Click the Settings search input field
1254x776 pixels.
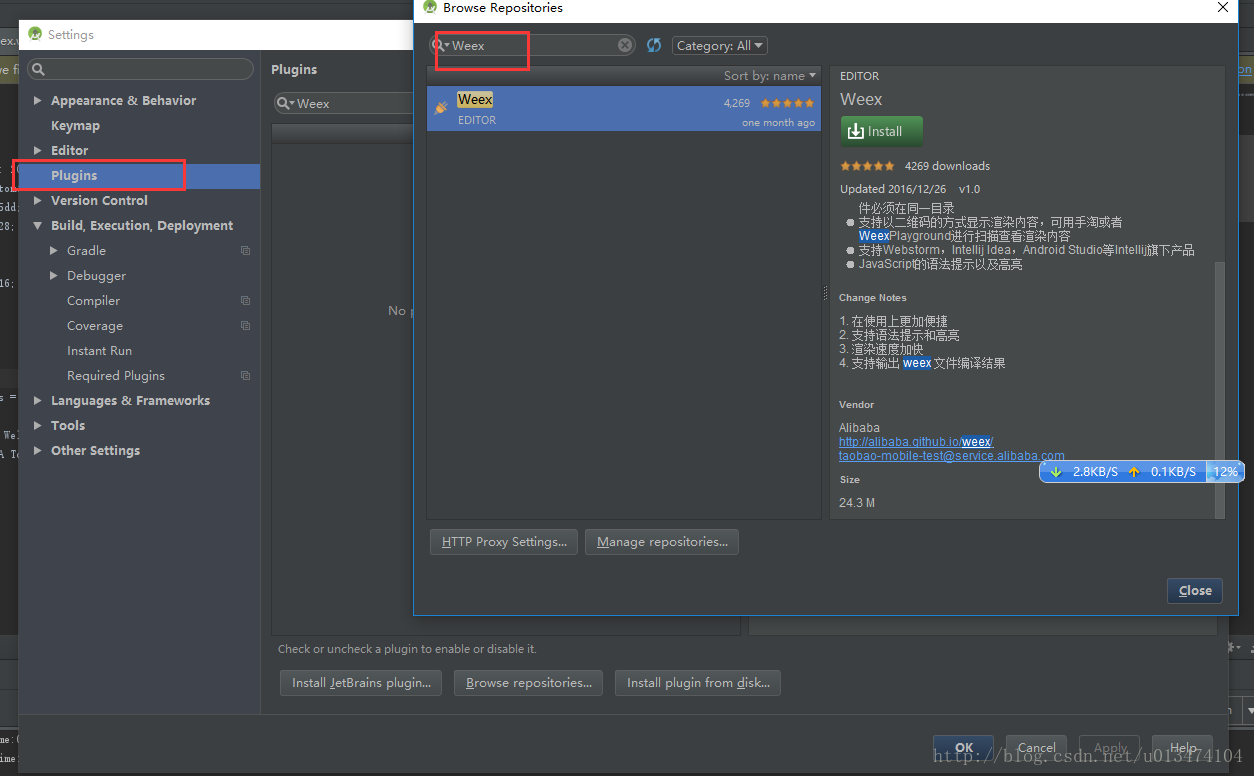click(x=140, y=69)
